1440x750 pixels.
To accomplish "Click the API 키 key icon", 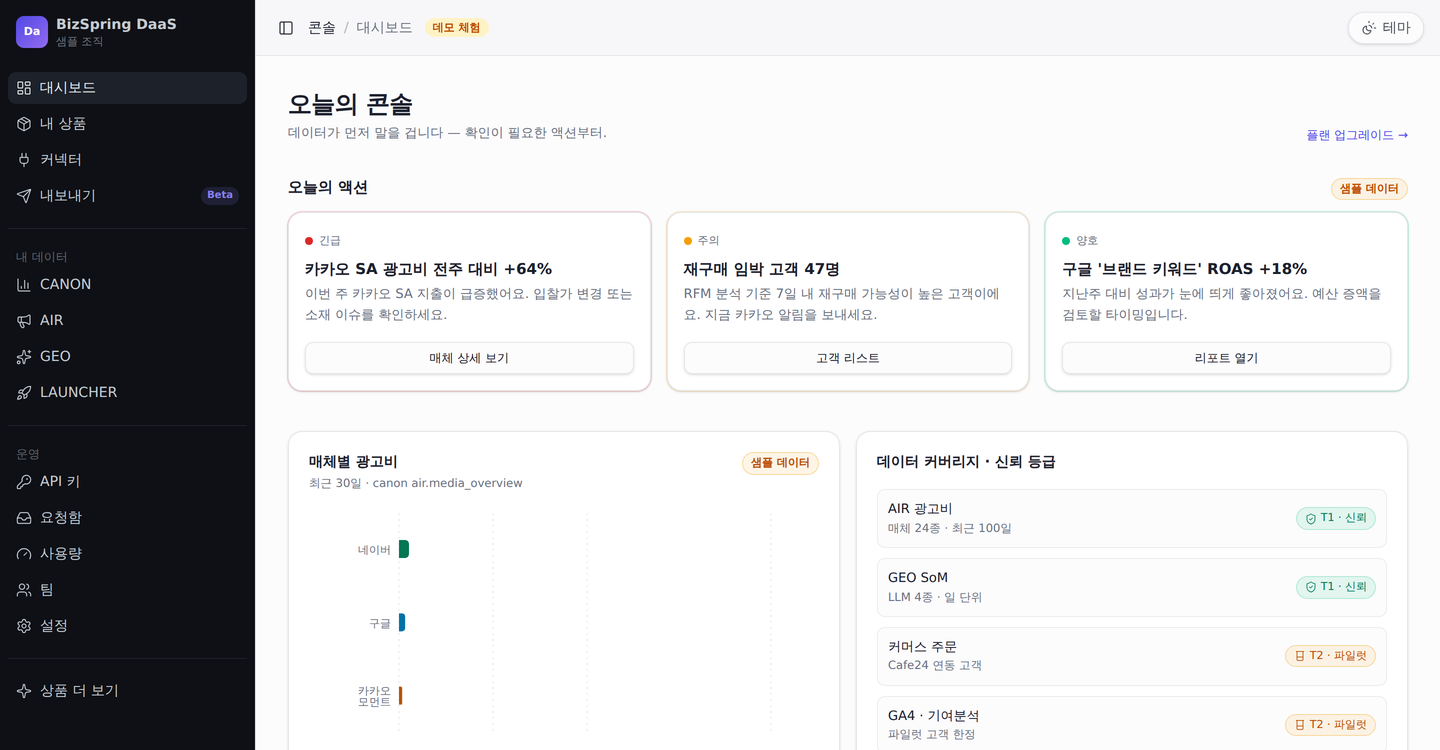I will (24, 482).
